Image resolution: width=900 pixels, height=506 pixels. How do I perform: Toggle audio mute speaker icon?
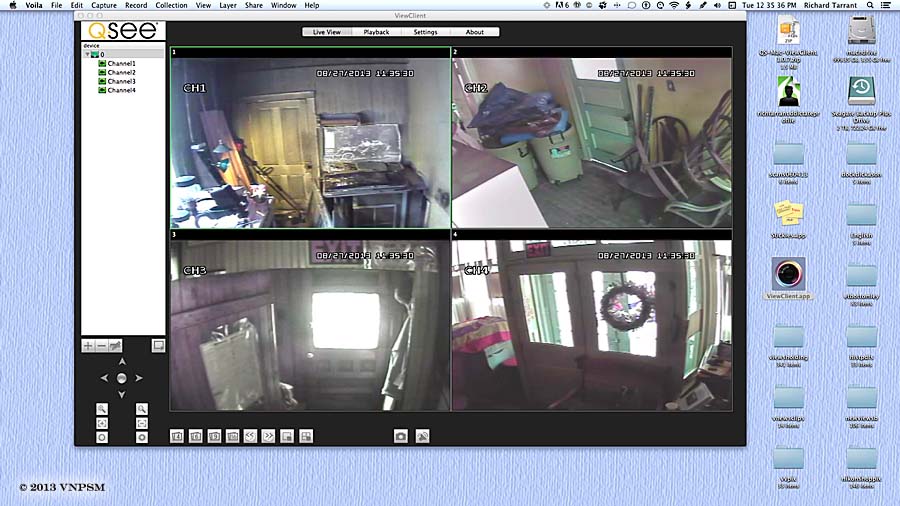point(422,437)
